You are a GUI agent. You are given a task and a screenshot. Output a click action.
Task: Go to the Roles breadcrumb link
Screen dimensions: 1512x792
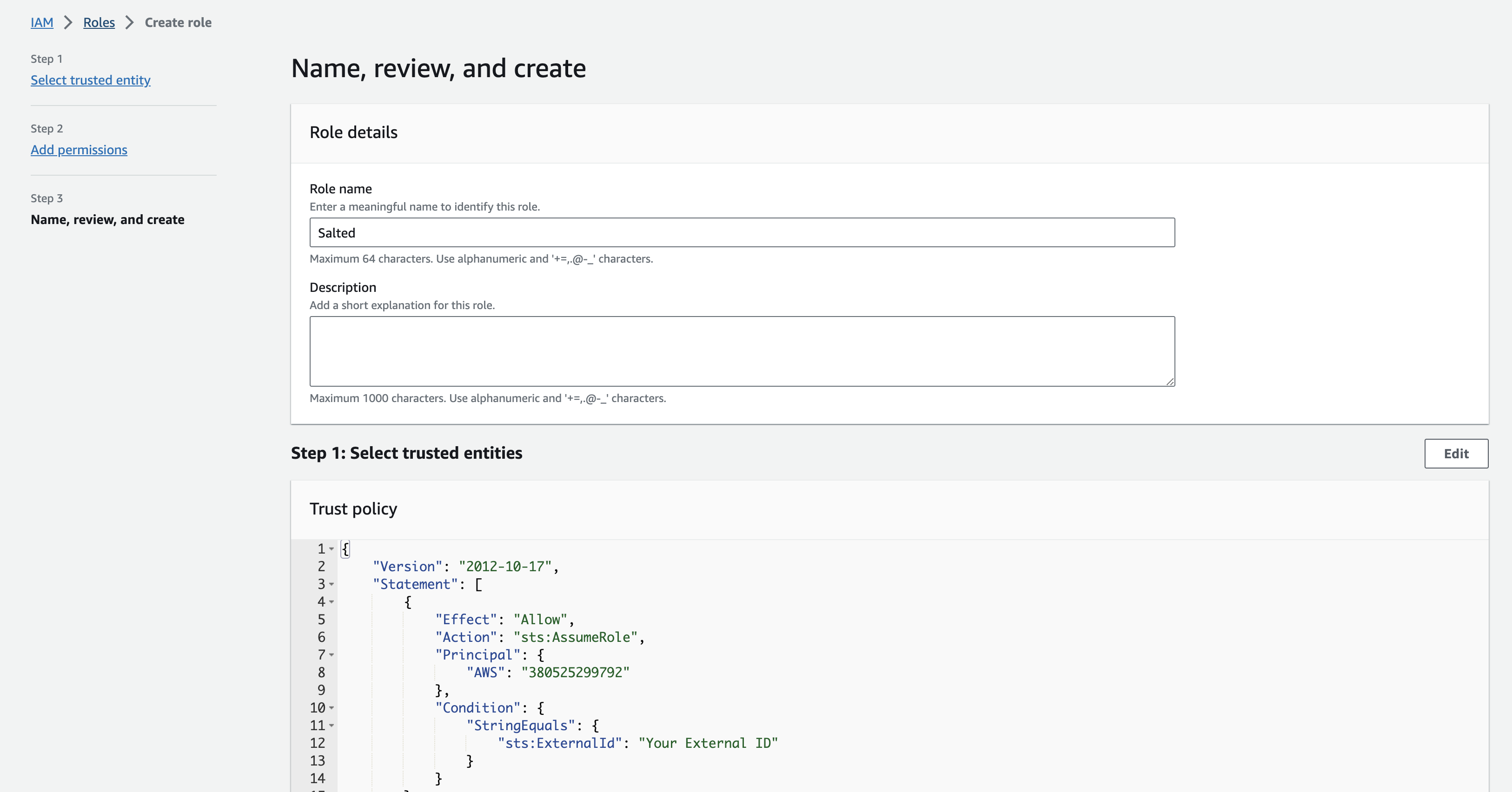(x=99, y=22)
